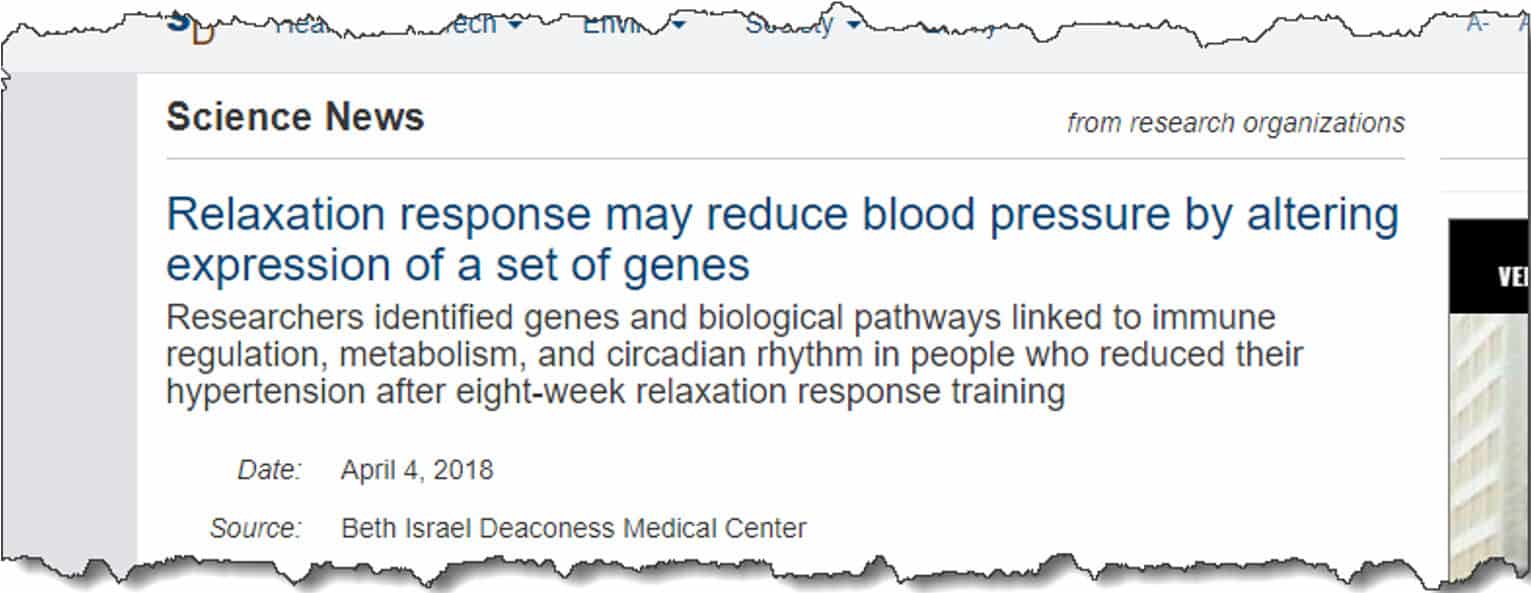Decrease text size with A- control
The image size is (1531, 593).
click(x=1478, y=24)
